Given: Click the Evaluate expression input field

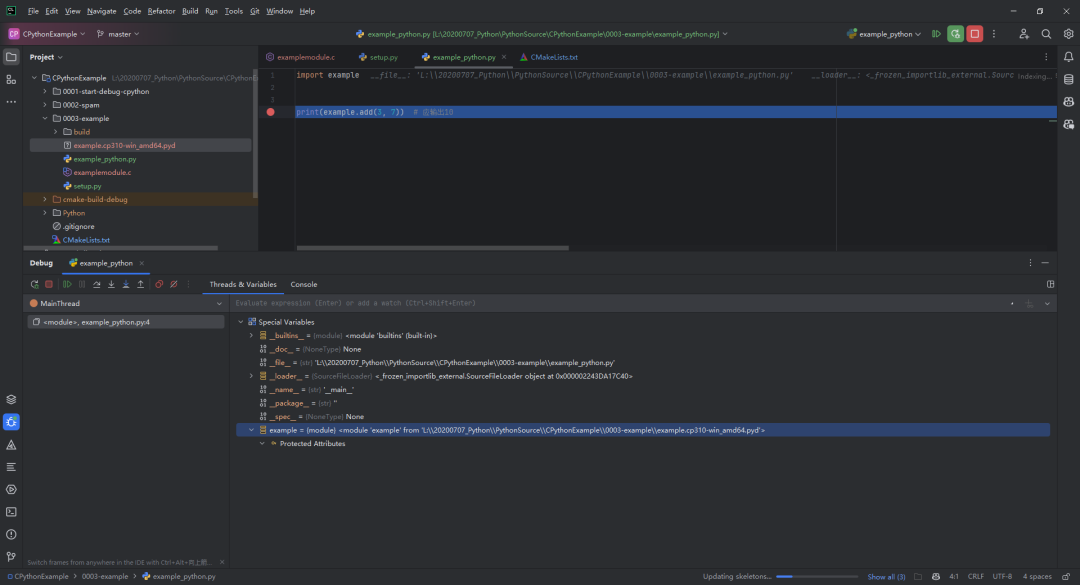Looking at the screenshot, I should click(x=620, y=303).
